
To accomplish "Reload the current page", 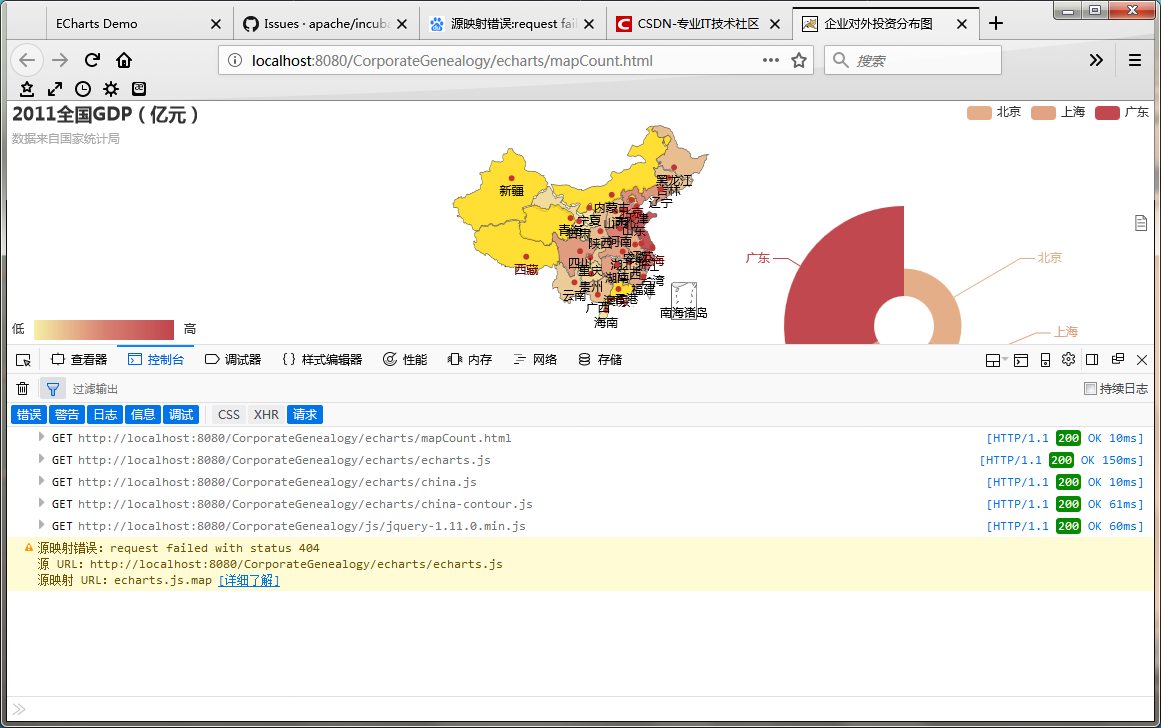I will (x=92, y=61).
